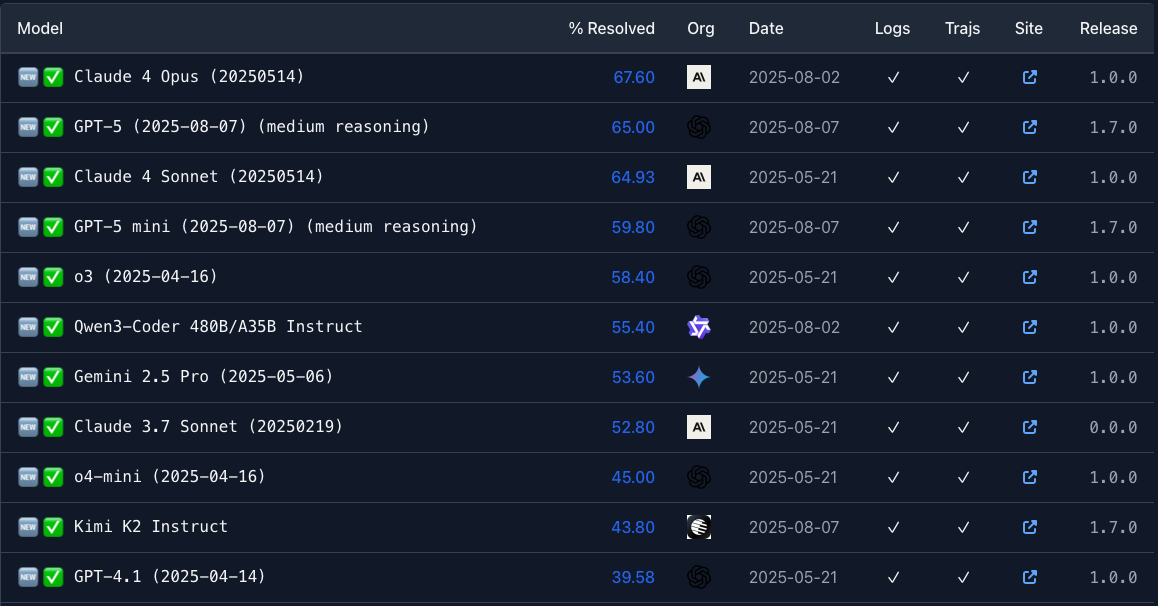This screenshot has width=1158, height=606.
Task: Open the 59.80 resolved score link
Action: (633, 227)
